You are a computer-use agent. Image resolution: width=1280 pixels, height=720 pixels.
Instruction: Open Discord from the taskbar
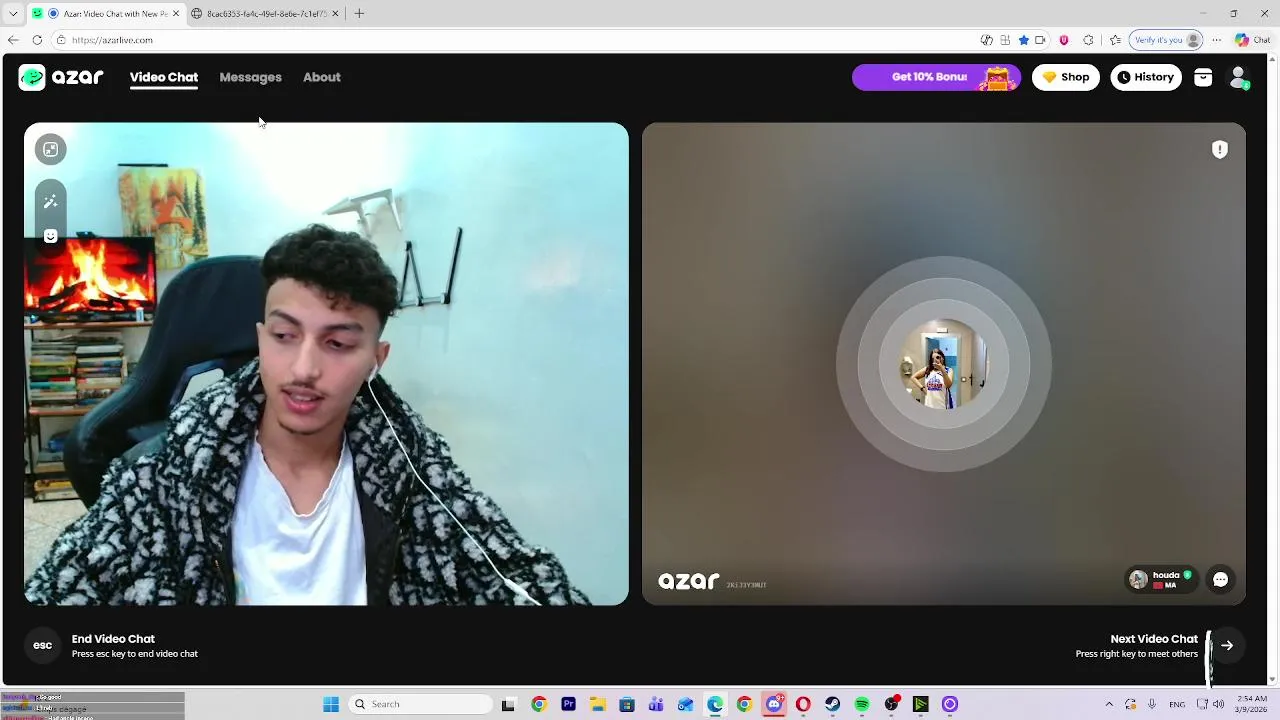774,704
